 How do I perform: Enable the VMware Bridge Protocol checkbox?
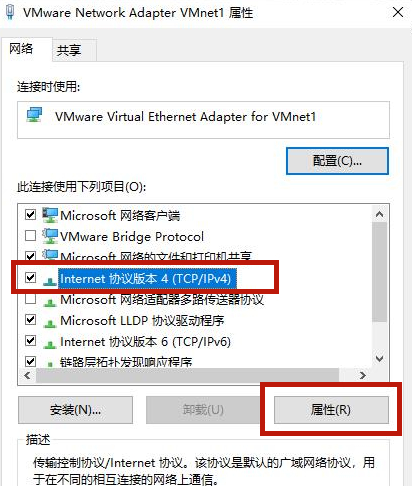click(31, 236)
